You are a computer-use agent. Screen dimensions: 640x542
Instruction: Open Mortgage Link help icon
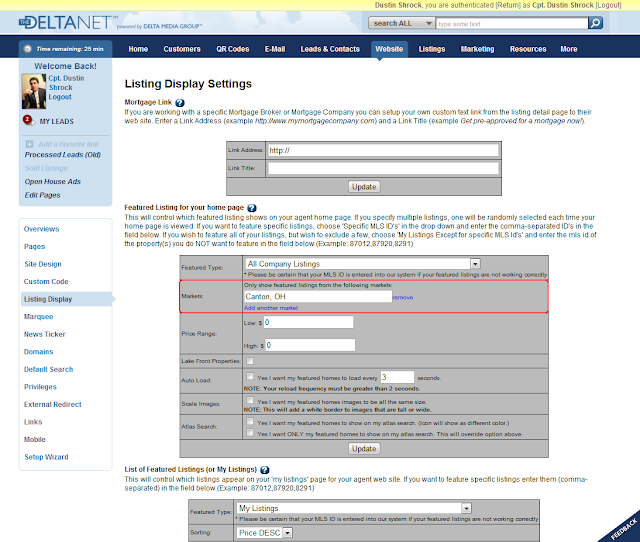(x=180, y=103)
